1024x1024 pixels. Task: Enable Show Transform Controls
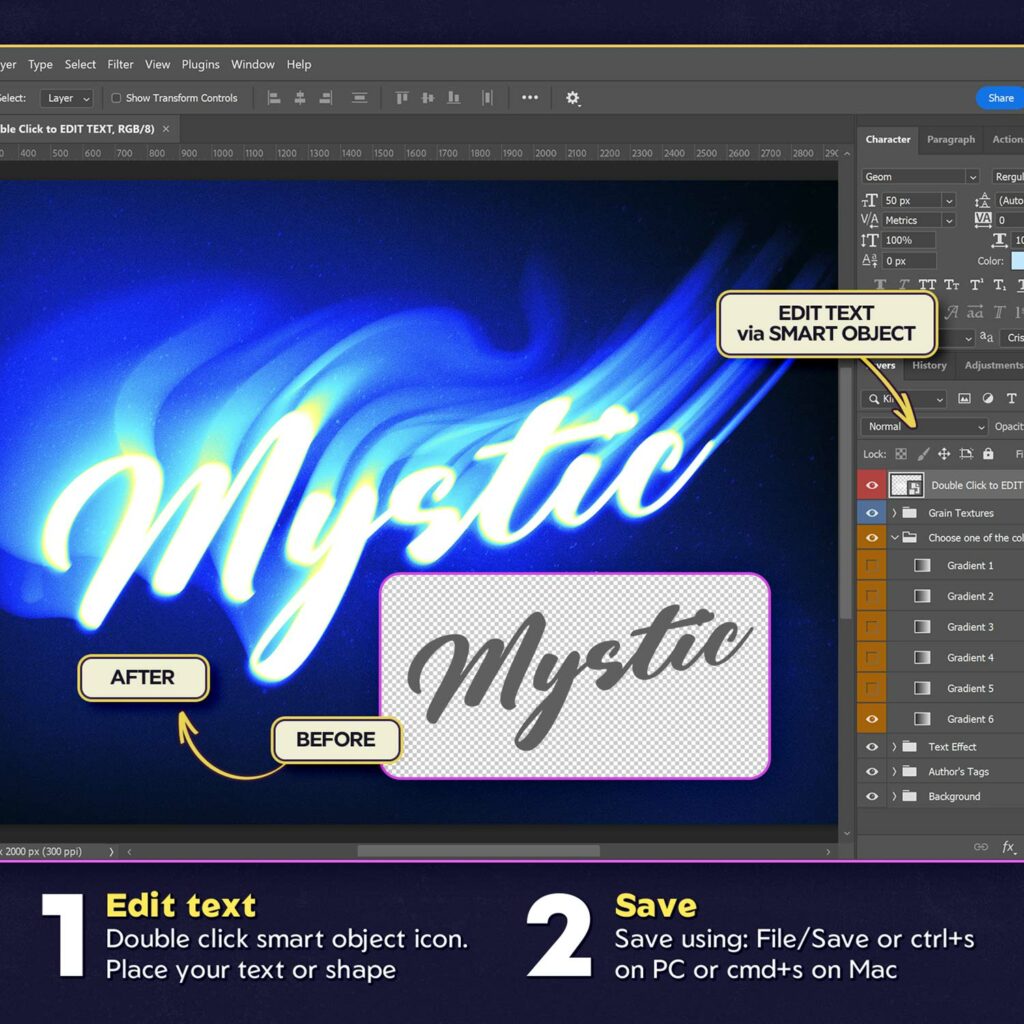(115, 98)
